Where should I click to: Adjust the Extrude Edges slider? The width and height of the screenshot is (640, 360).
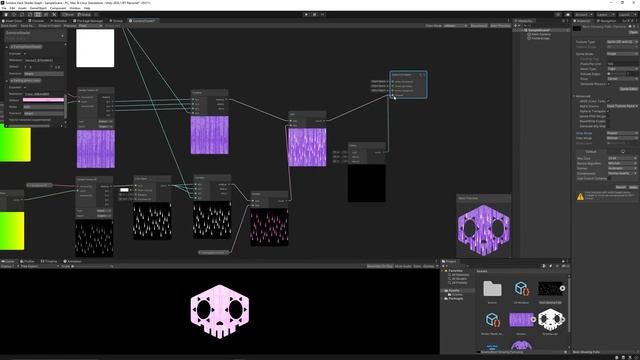[x=618, y=74]
